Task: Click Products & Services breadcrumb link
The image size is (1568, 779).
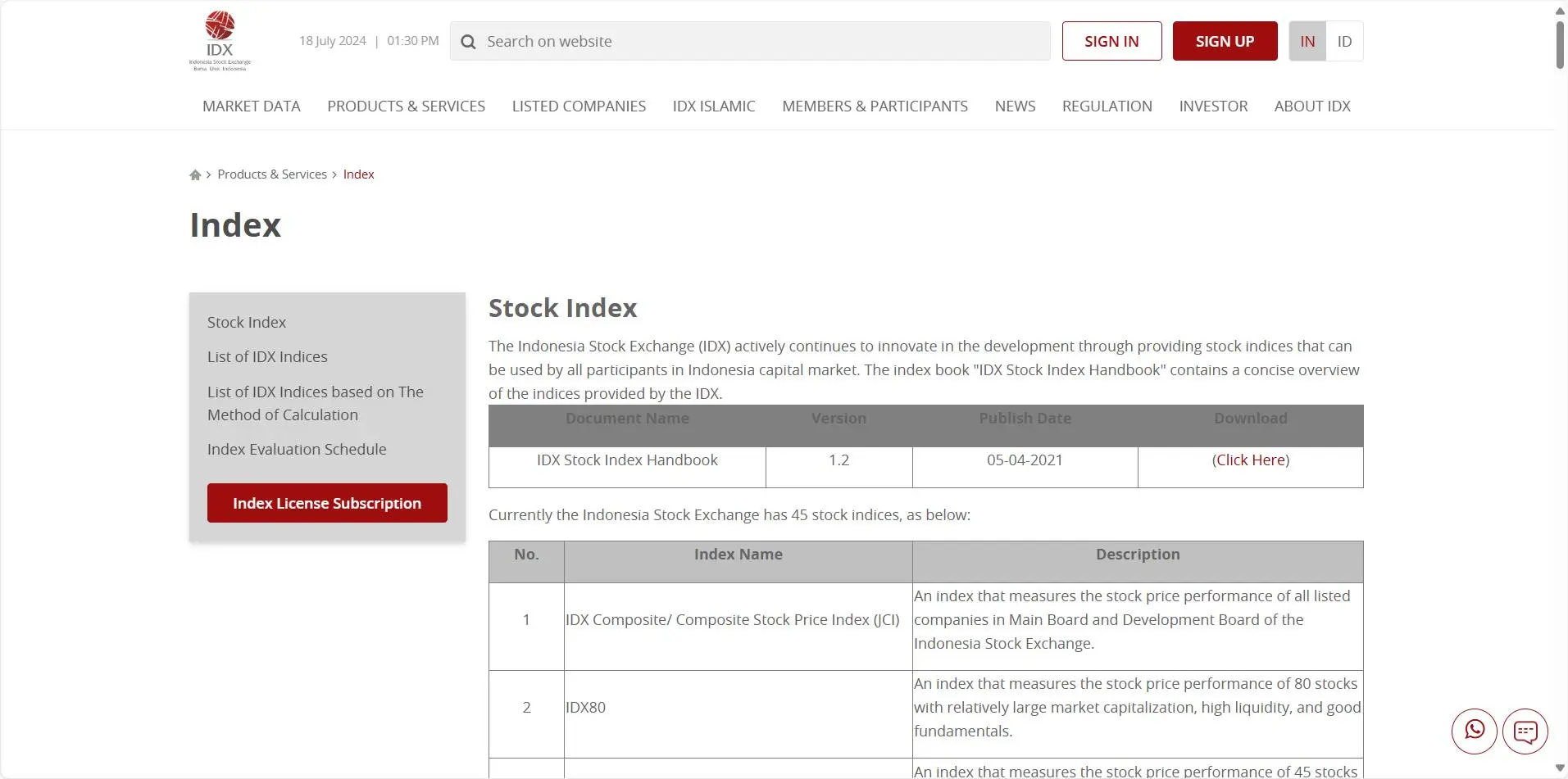Action: coord(272,174)
